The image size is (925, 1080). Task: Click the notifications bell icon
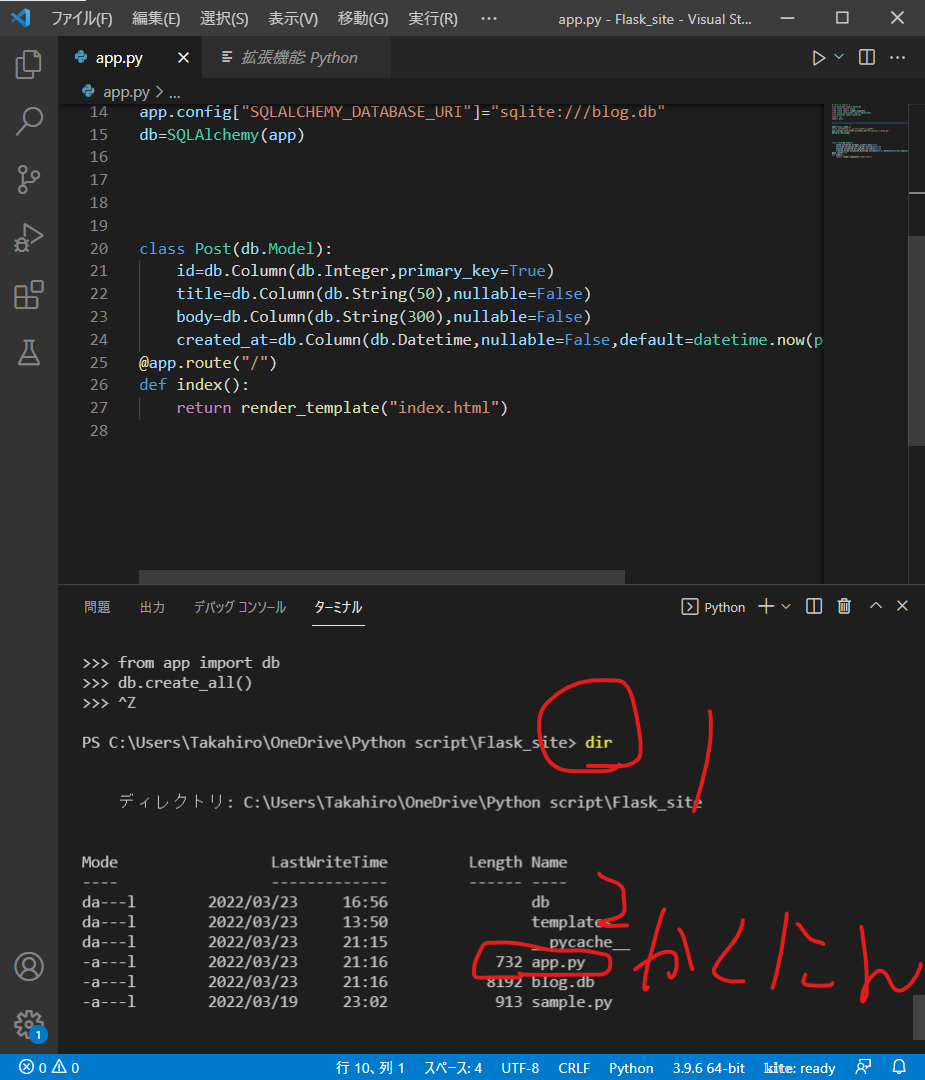click(x=898, y=1067)
